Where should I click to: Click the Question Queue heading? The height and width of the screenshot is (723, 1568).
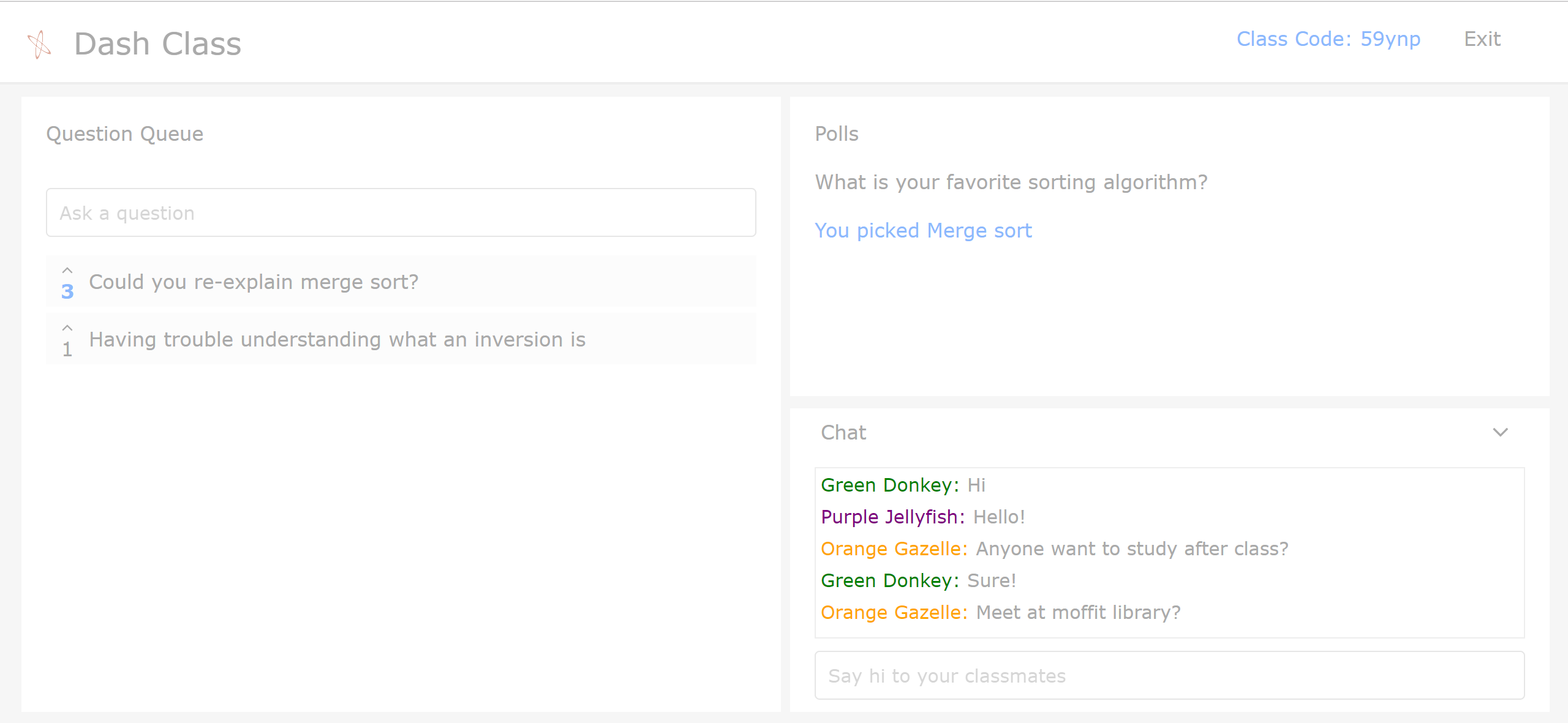[125, 134]
